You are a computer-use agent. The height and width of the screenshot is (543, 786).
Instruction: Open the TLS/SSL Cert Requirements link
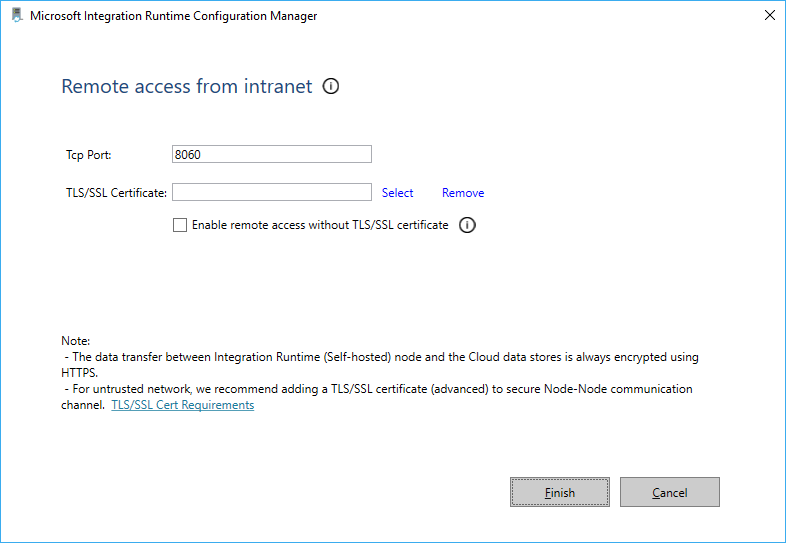pyautogui.click(x=182, y=405)
